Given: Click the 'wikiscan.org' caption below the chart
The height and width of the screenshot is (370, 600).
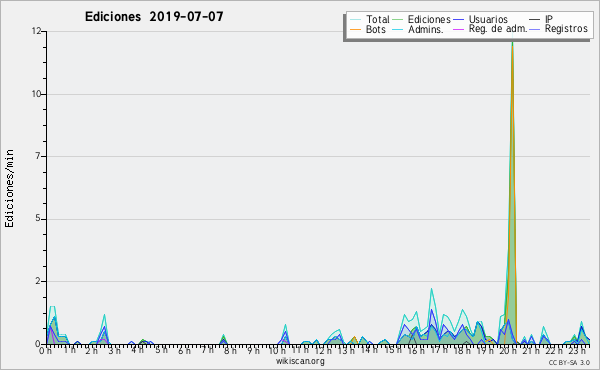Looking at the screenshot, I should tap(300, 361).
